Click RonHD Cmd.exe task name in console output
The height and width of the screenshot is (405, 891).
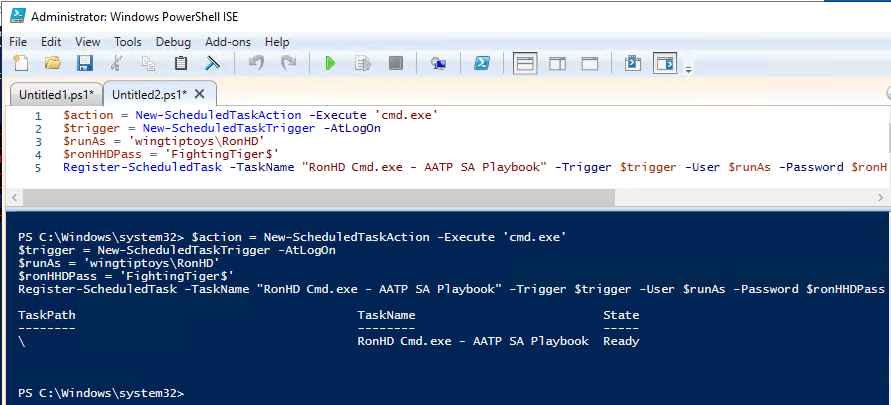click(473, 341)
